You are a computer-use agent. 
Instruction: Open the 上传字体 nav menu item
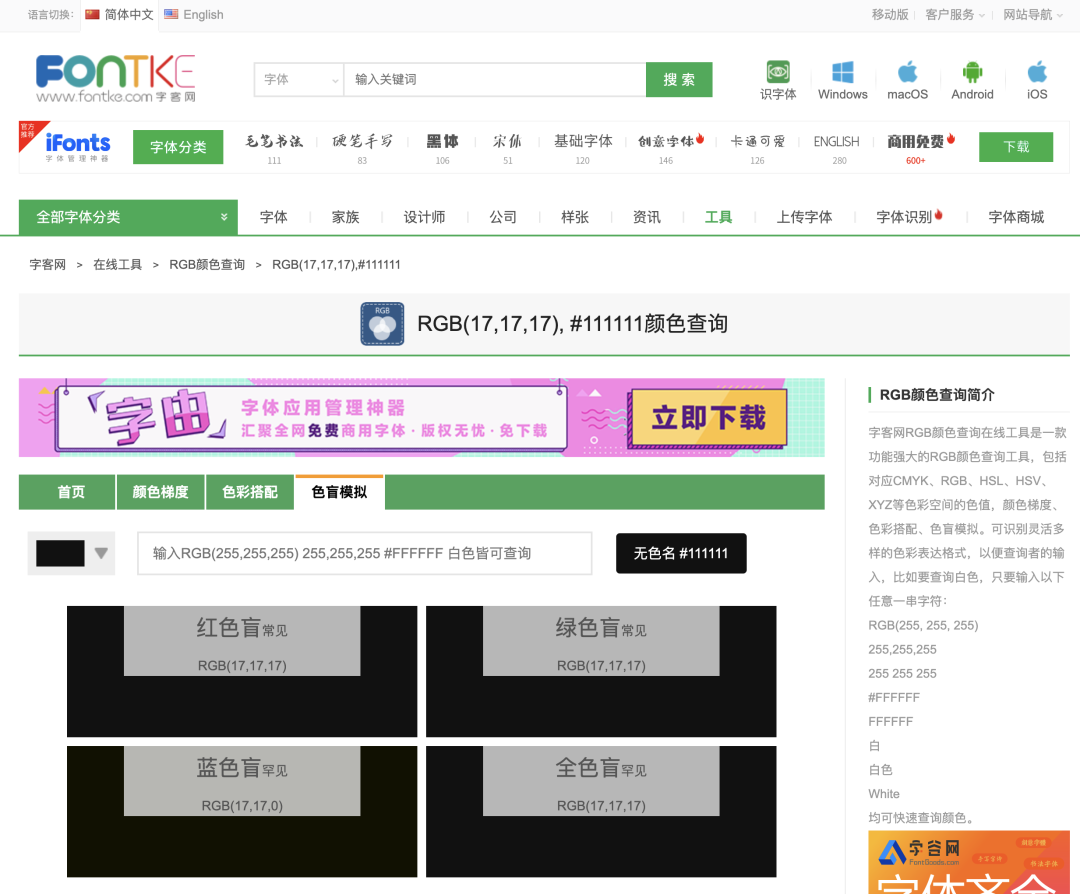coord(804,218)
